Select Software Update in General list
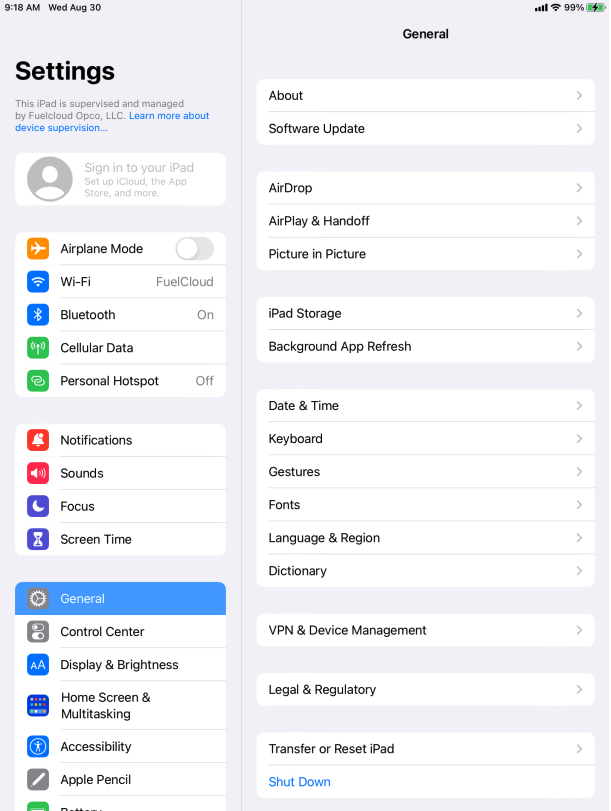Viewport: 611px width, 811px height. (x=425, y=129)
